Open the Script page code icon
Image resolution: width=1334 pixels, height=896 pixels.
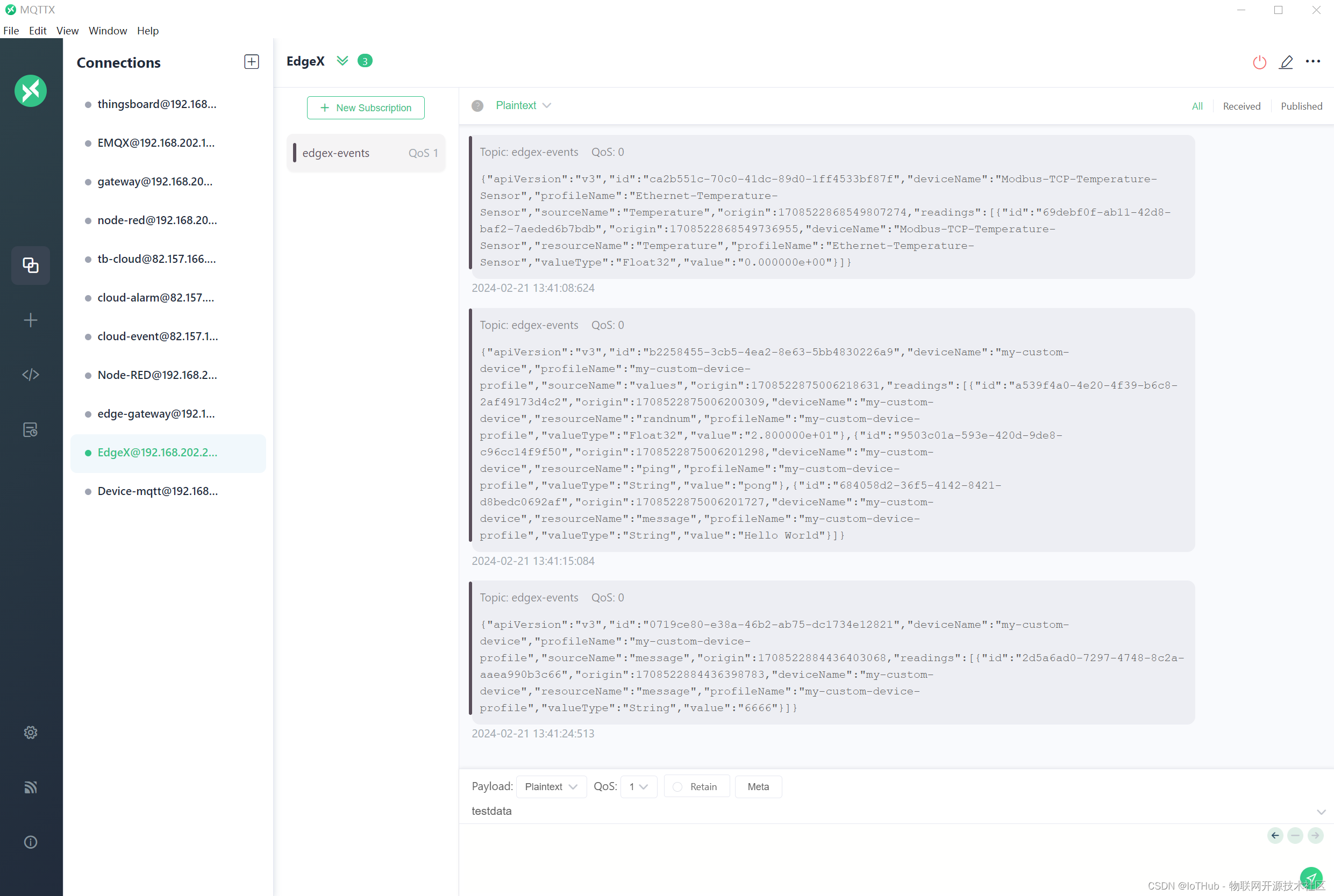point(30,375)
